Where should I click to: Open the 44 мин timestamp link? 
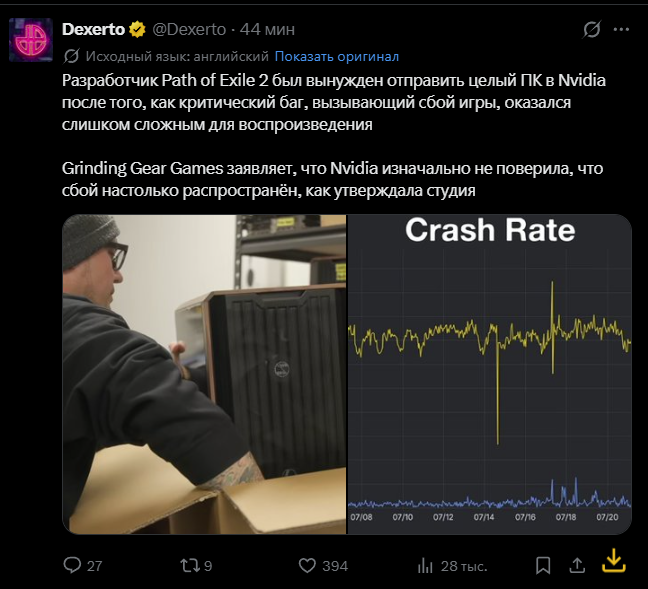click(x=267, y=30)
